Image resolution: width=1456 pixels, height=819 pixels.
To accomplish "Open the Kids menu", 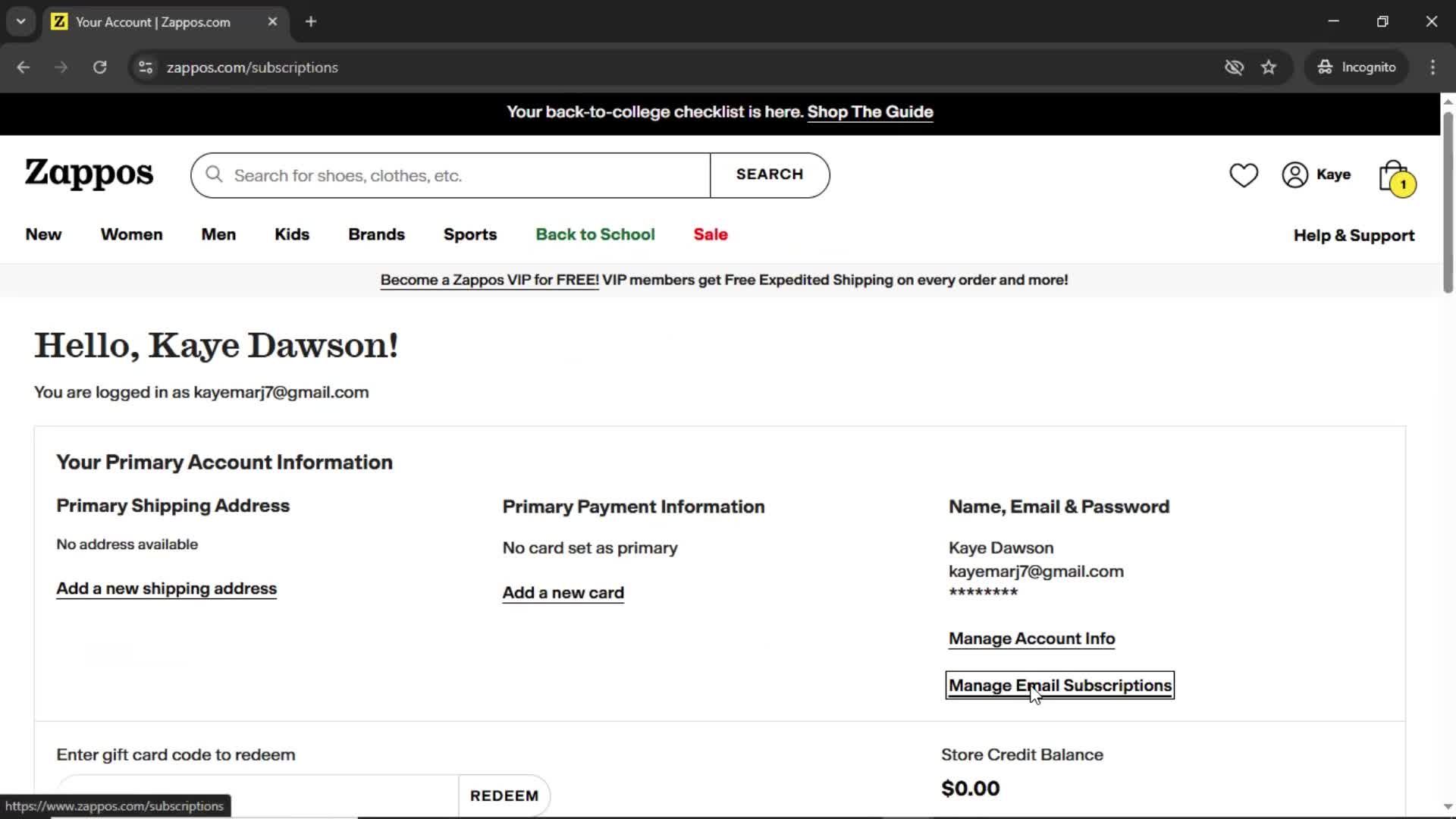I will pos(292,235).
